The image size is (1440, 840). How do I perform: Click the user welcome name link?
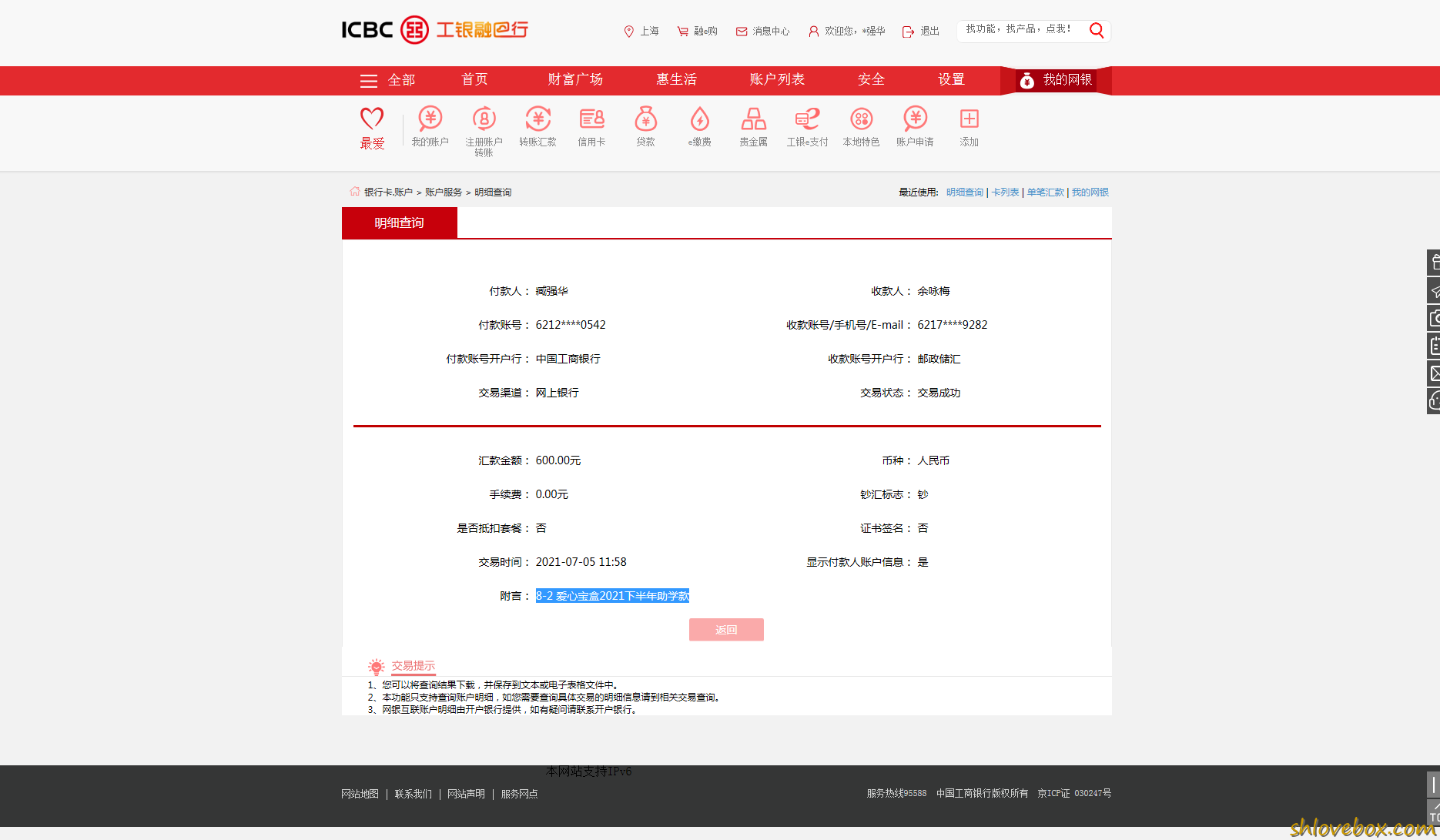[x=847, y=31]
